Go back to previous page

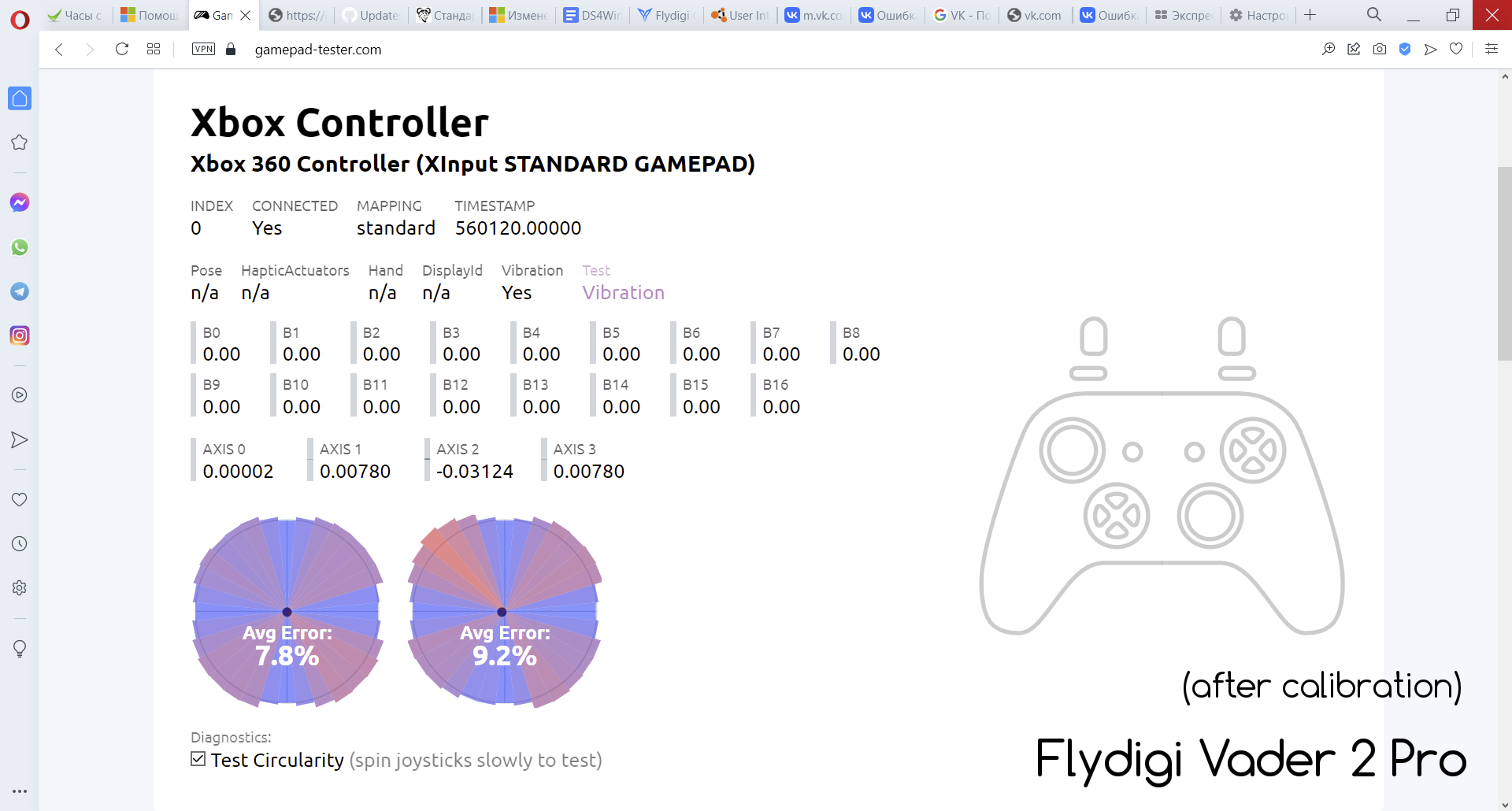pos(59,50)
